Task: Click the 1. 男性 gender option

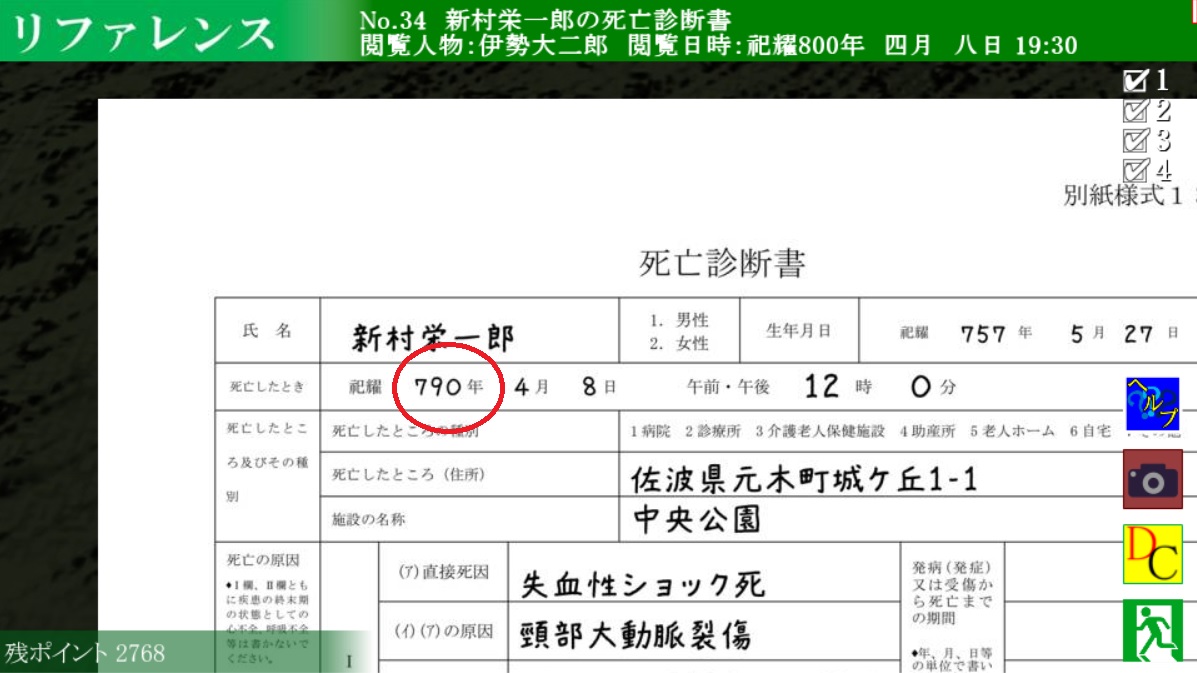Action: point(679,320)
